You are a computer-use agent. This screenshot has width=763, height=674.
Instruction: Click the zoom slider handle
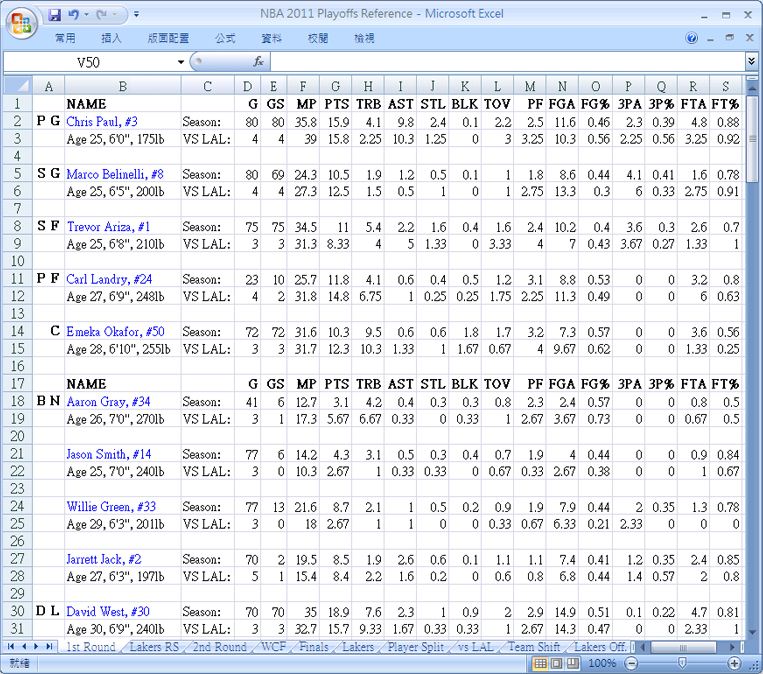[682, 663]
